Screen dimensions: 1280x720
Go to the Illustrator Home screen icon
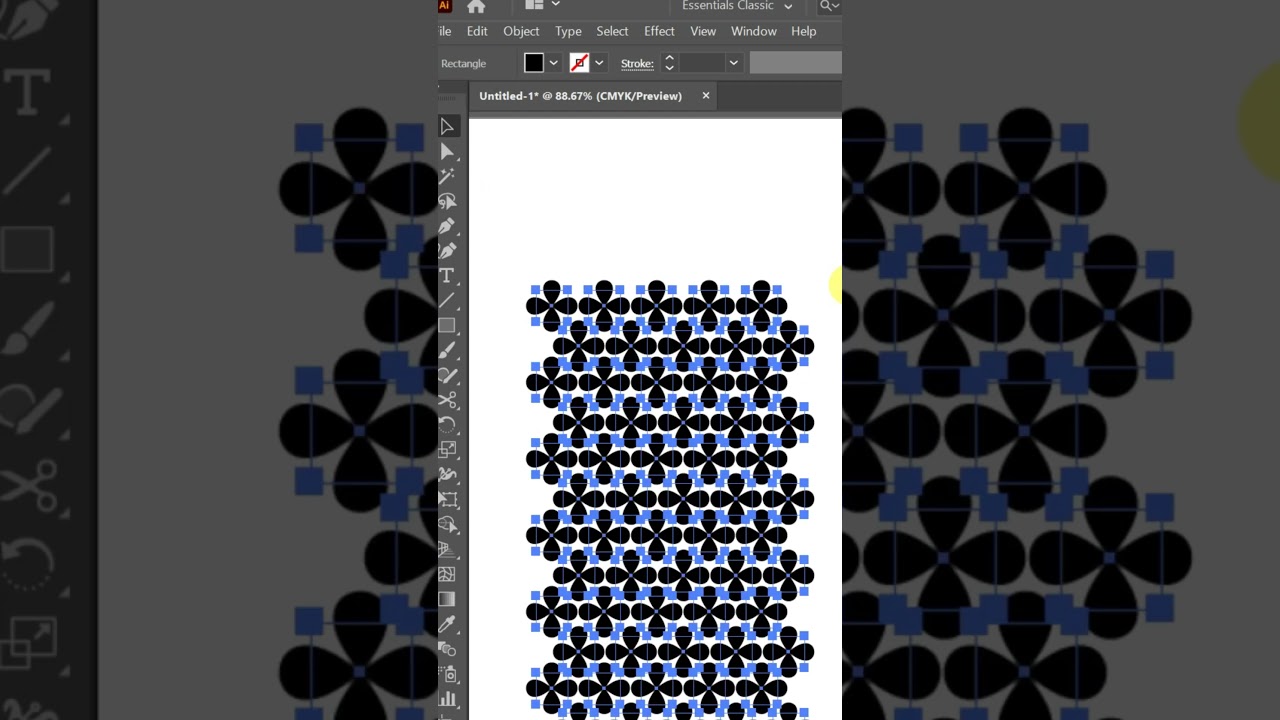476,6
